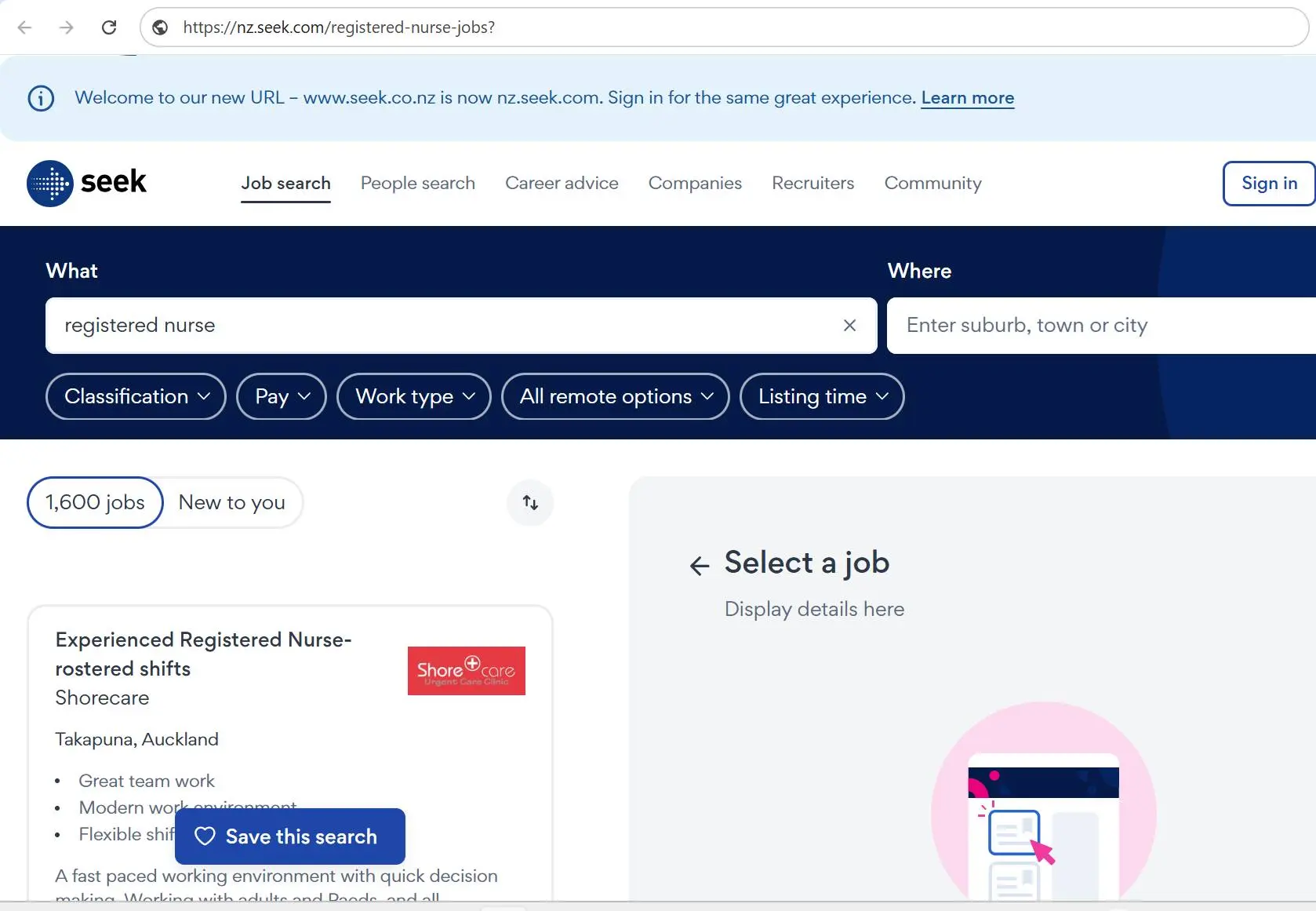Select the 1,600 jobs toggle
Image resolution: width=1316 pixels, height=911 pixels.
pyautogui.click(x=95, y=503)
